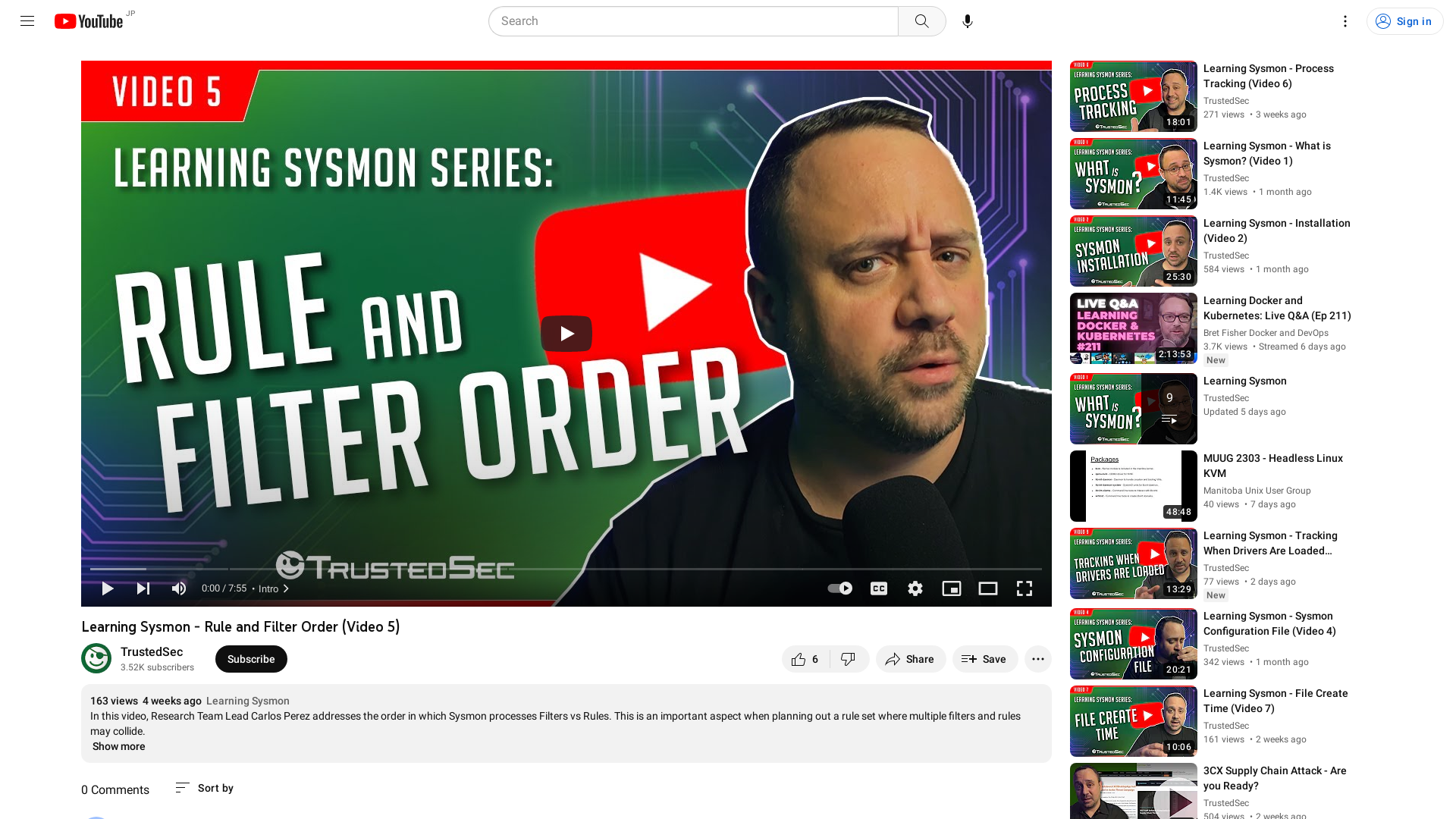
Task: Subscribe to TrustedSec channel
Action: pos(250,659)
